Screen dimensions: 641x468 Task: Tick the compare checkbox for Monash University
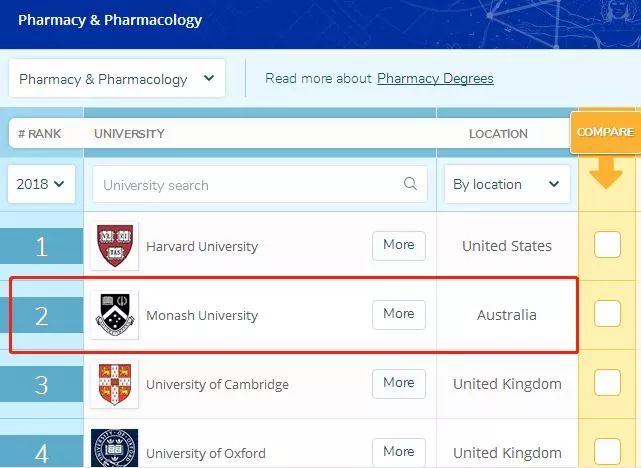[607, 313]
